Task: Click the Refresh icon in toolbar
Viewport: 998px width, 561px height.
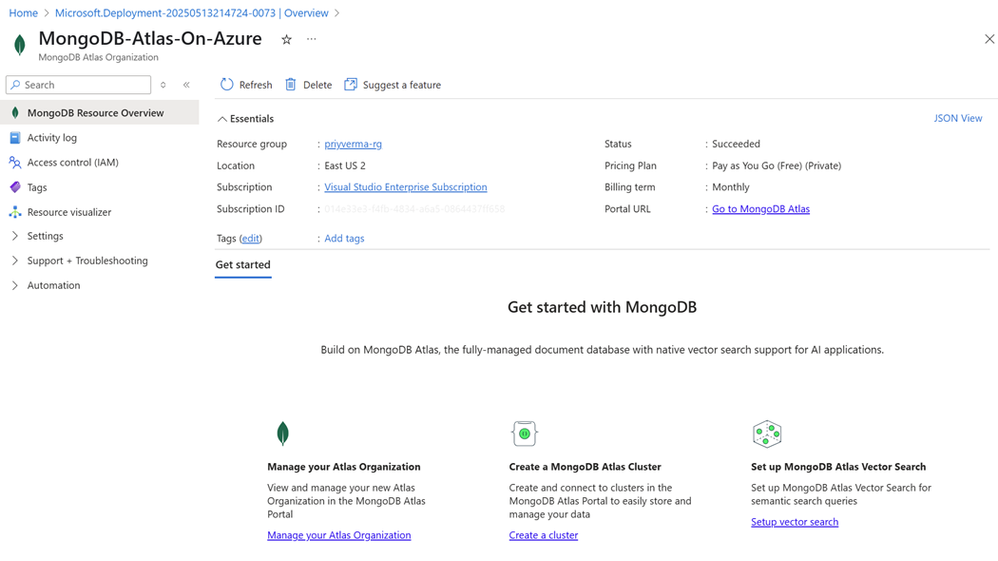Action: click(x=227, y=85)
